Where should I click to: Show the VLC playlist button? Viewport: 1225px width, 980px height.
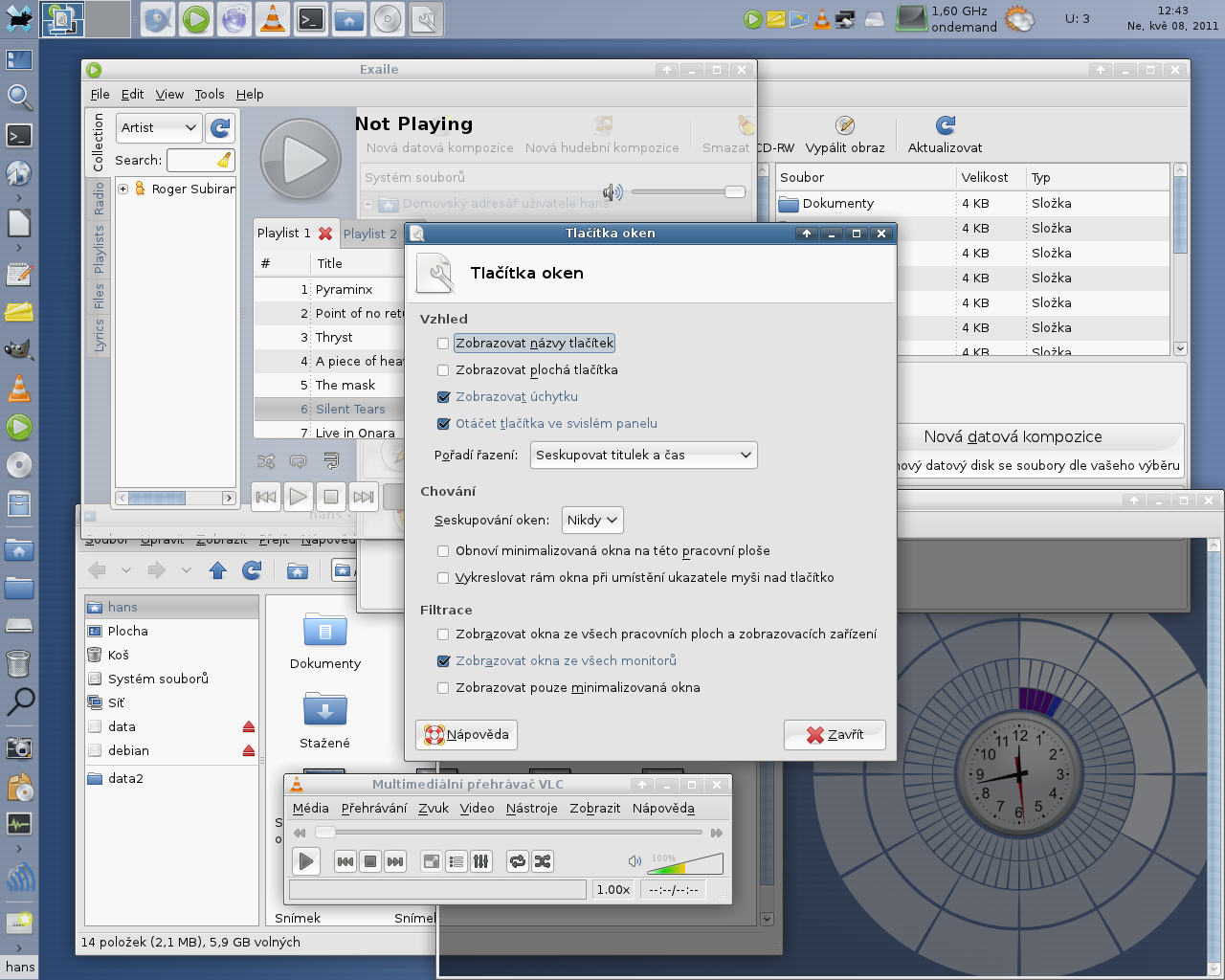pos(457,861)
